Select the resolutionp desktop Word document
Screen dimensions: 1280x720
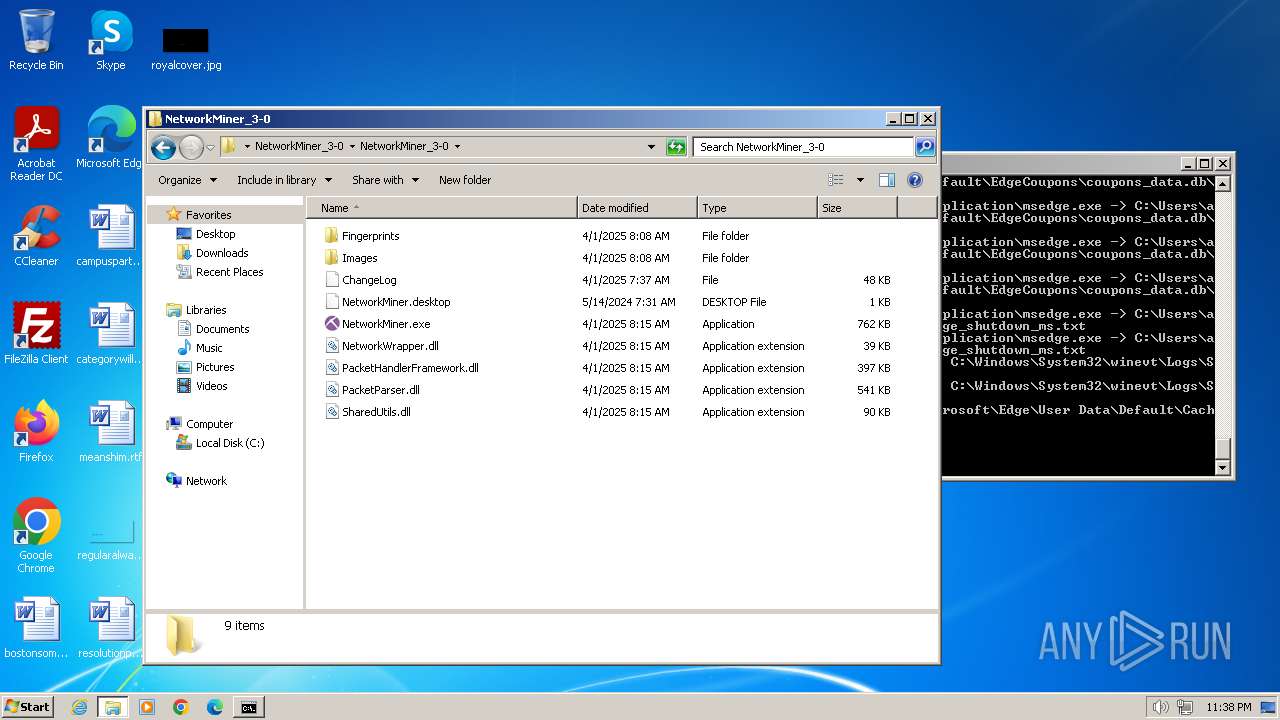(x=110, y=628)
